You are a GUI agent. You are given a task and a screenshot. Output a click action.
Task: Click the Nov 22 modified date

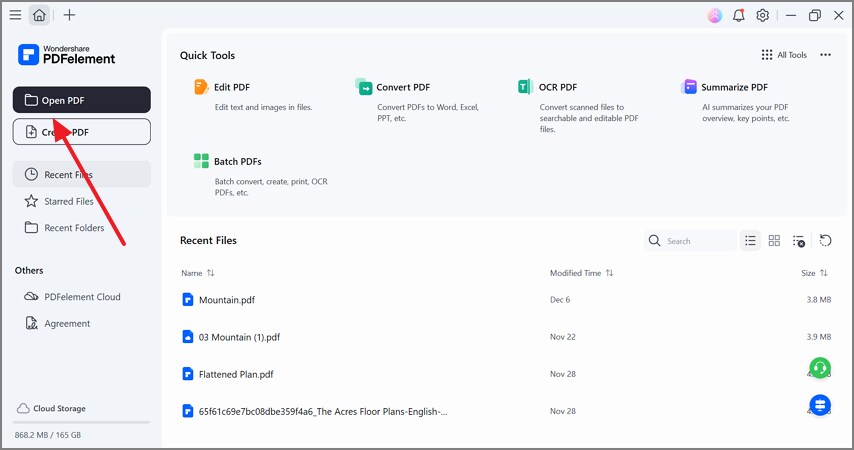(x=563, y=337)
